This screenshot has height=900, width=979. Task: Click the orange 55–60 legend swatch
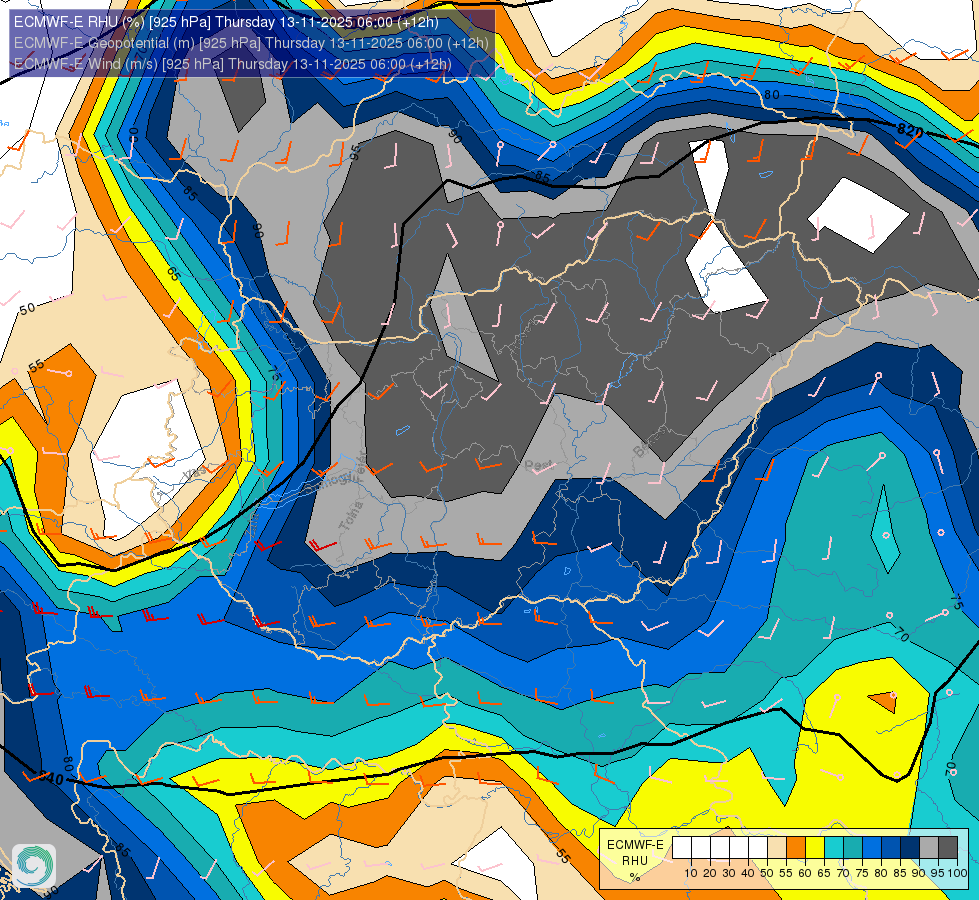coord(795,848)
